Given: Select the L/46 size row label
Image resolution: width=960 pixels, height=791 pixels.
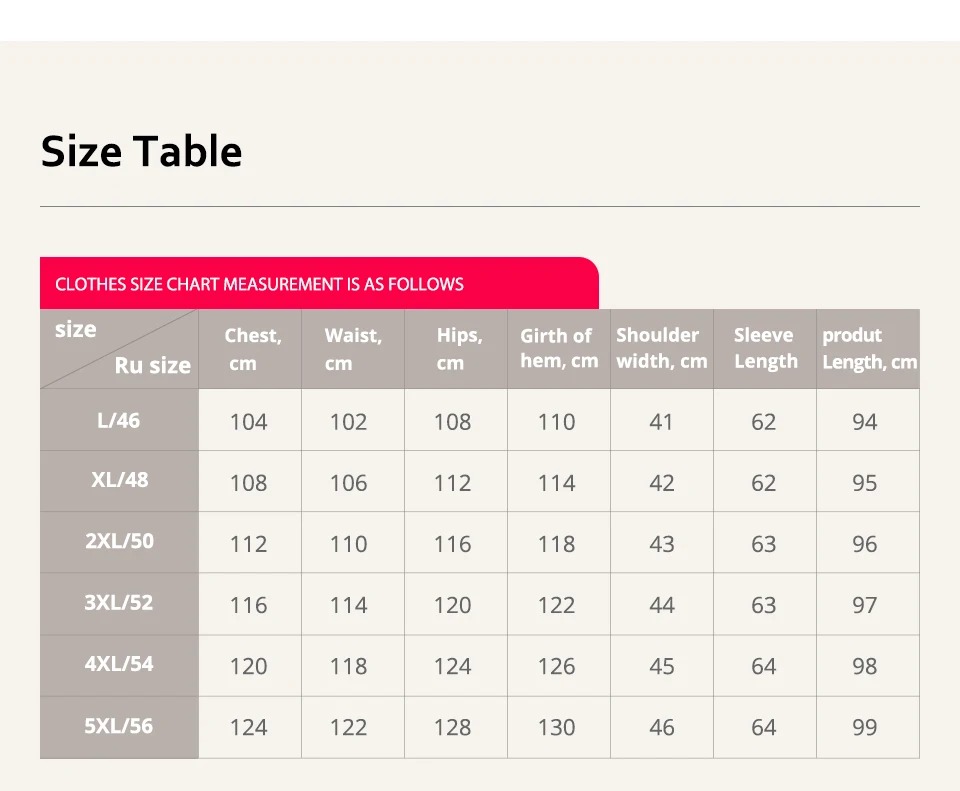Looking at the screenshot, I should coord(119,420).
